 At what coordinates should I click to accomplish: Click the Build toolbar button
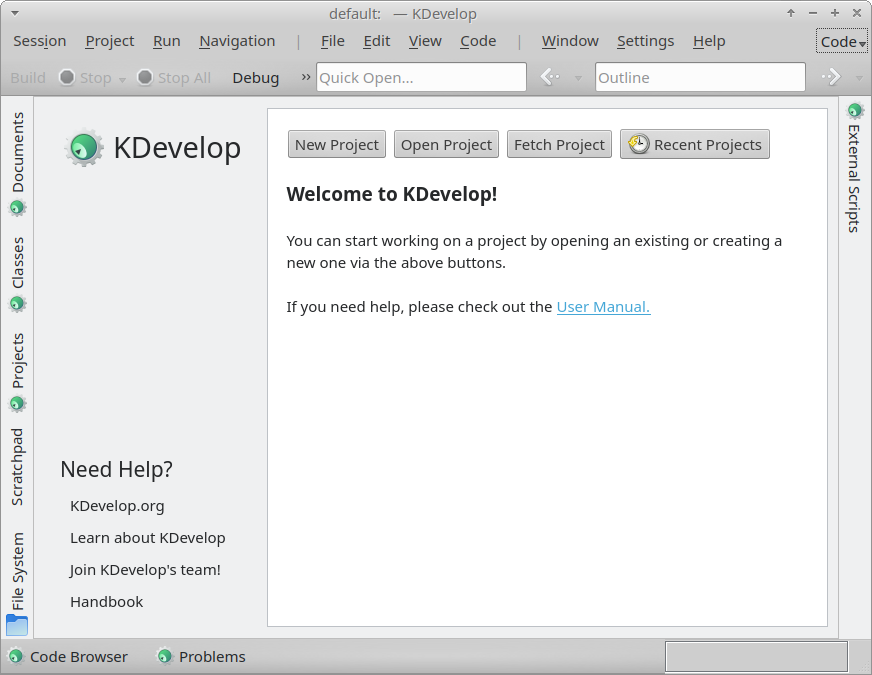click(x=28, y=77)
